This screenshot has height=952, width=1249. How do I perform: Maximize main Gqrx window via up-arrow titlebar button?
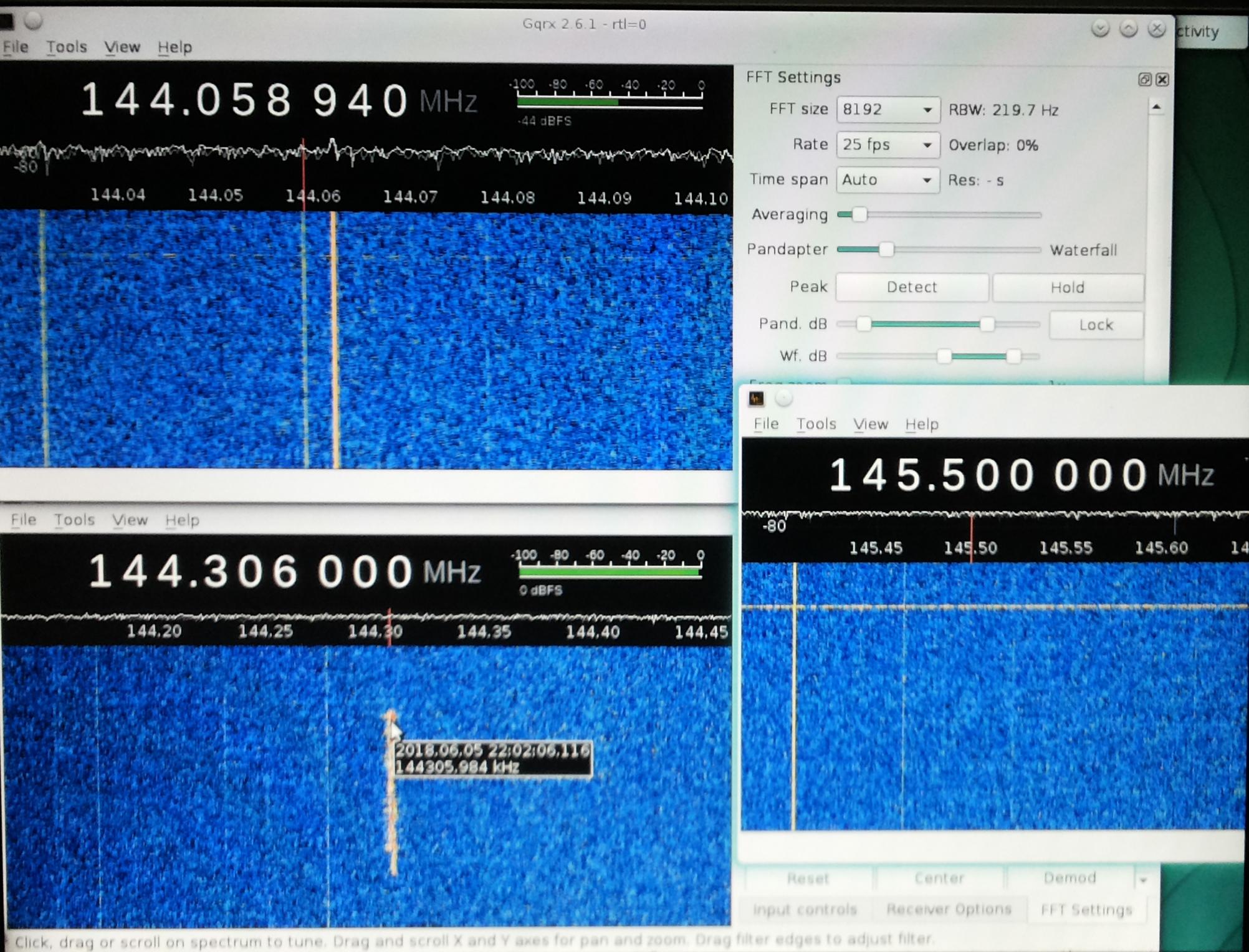(1128, 29)
